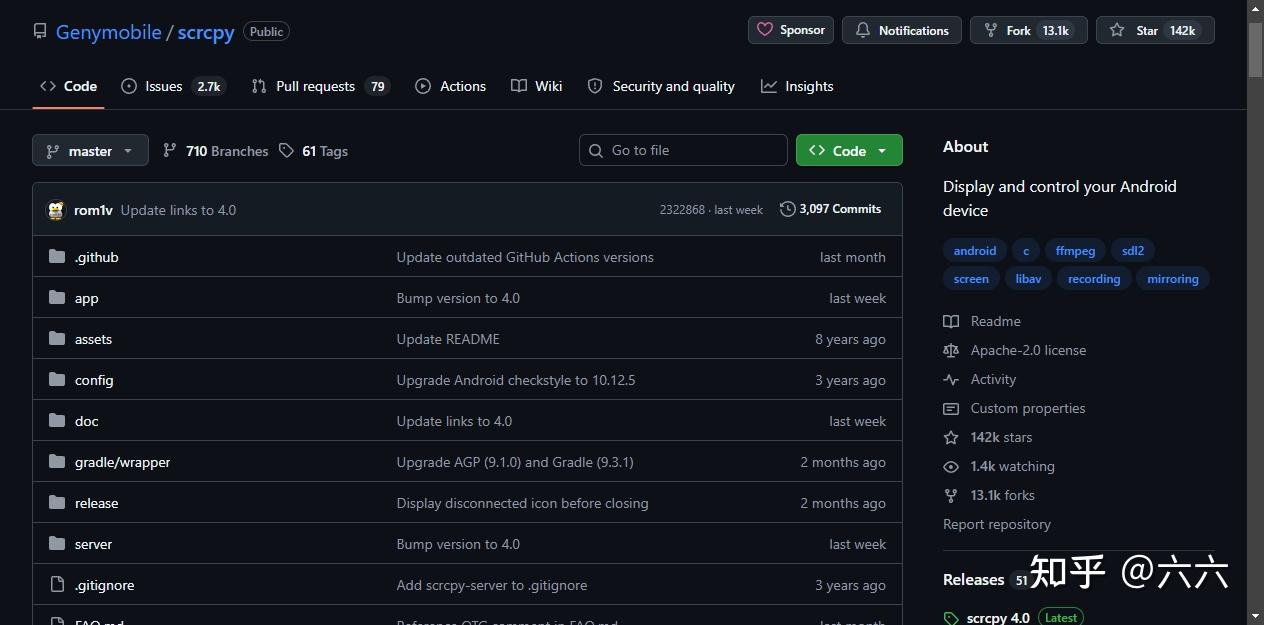Open 'Add scrcpy-server to .gitignore' commit
Image resolution: width=1264 pixels, height=625 pixels.
492,585
